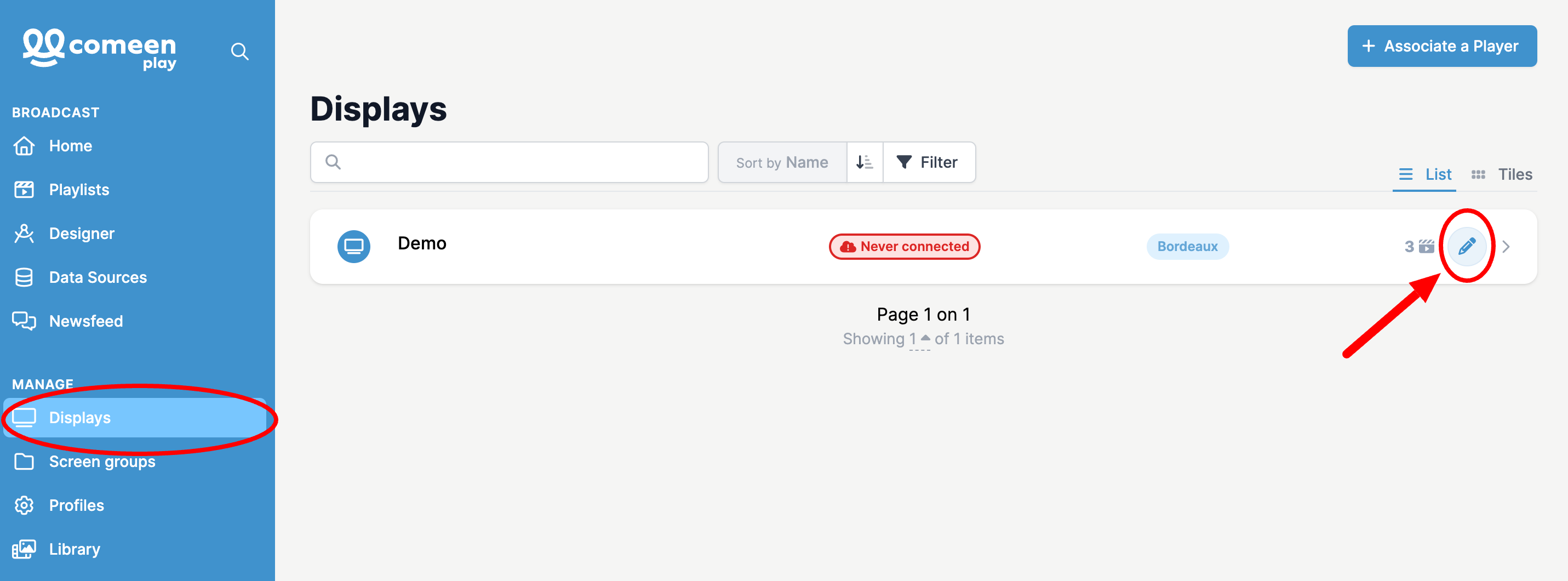Edit the Demo display with pencil icon

(x=1466, y=247)
